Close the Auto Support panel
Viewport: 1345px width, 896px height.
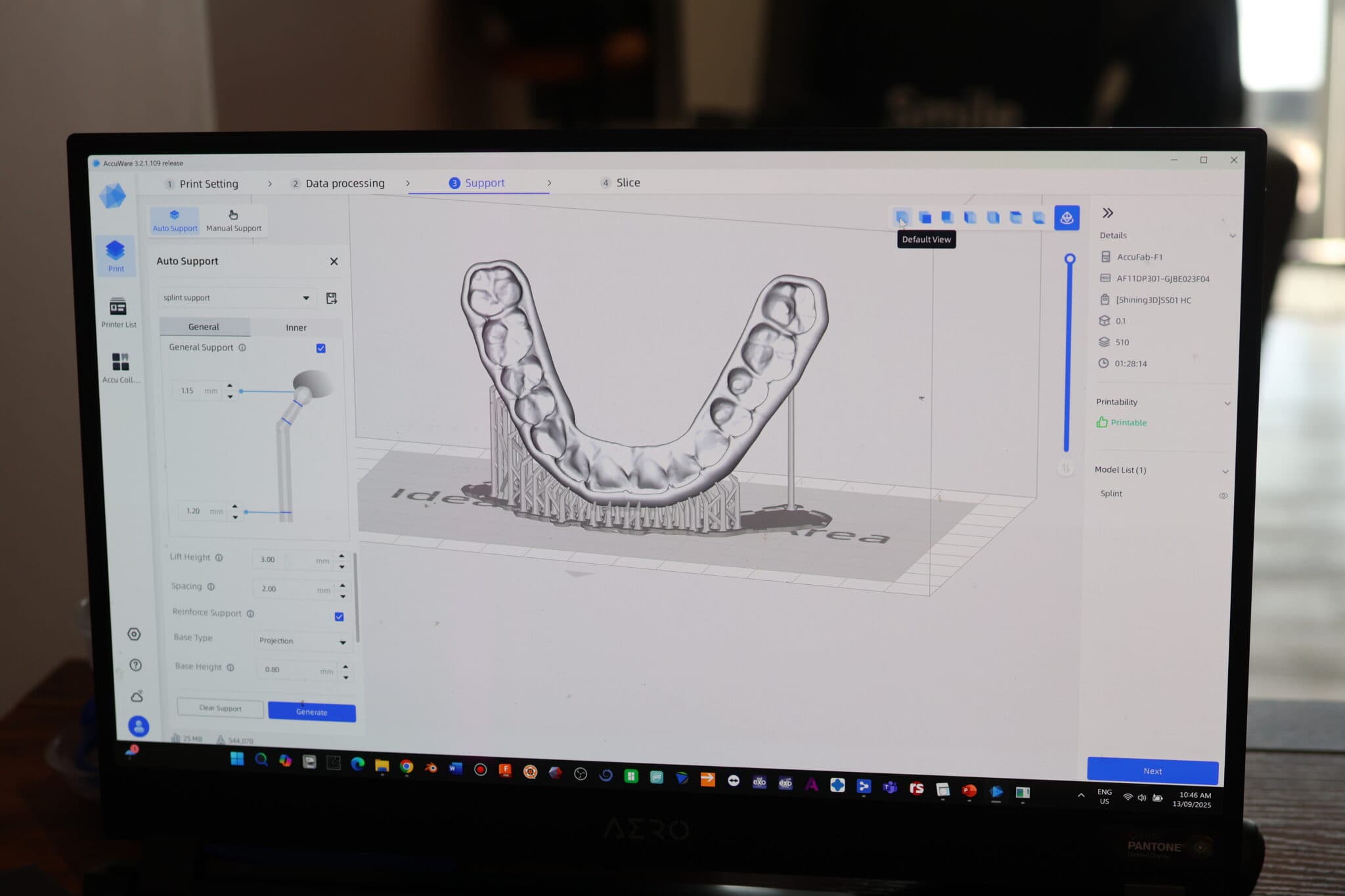(334, 261)
